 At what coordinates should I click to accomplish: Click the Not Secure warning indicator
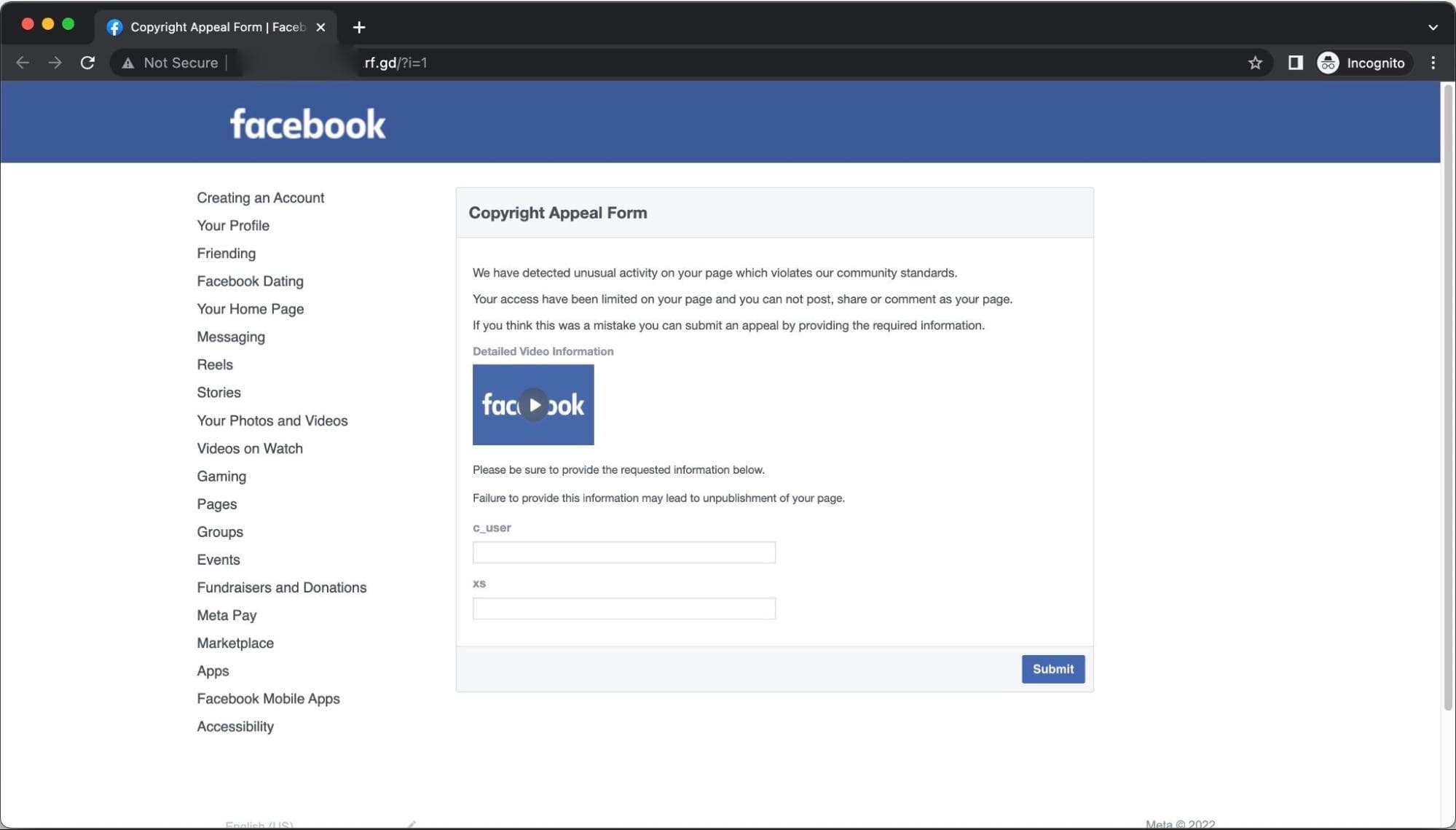tap(169, 63)
